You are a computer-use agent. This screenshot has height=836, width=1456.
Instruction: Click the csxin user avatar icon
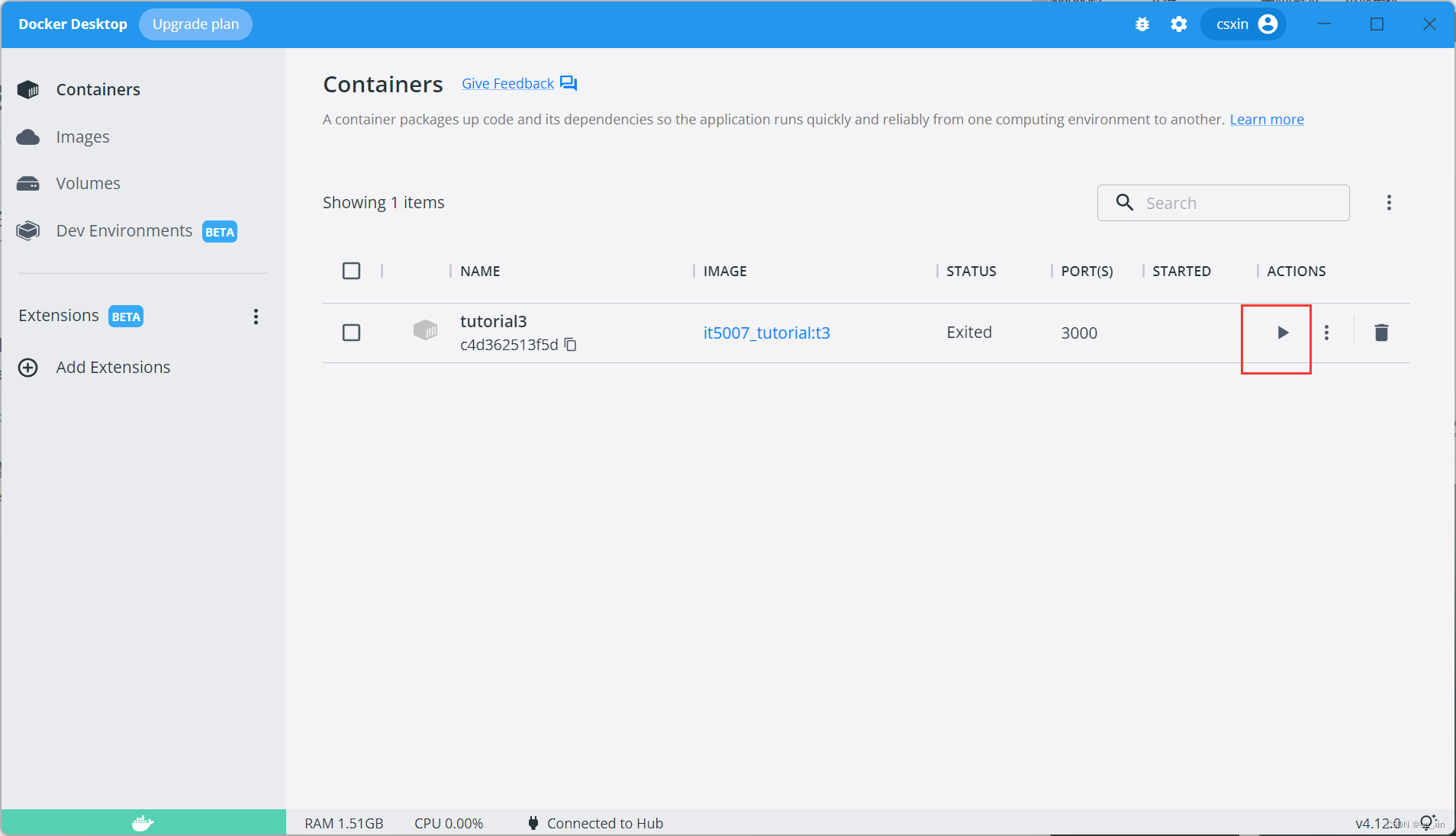[1268, 24]
